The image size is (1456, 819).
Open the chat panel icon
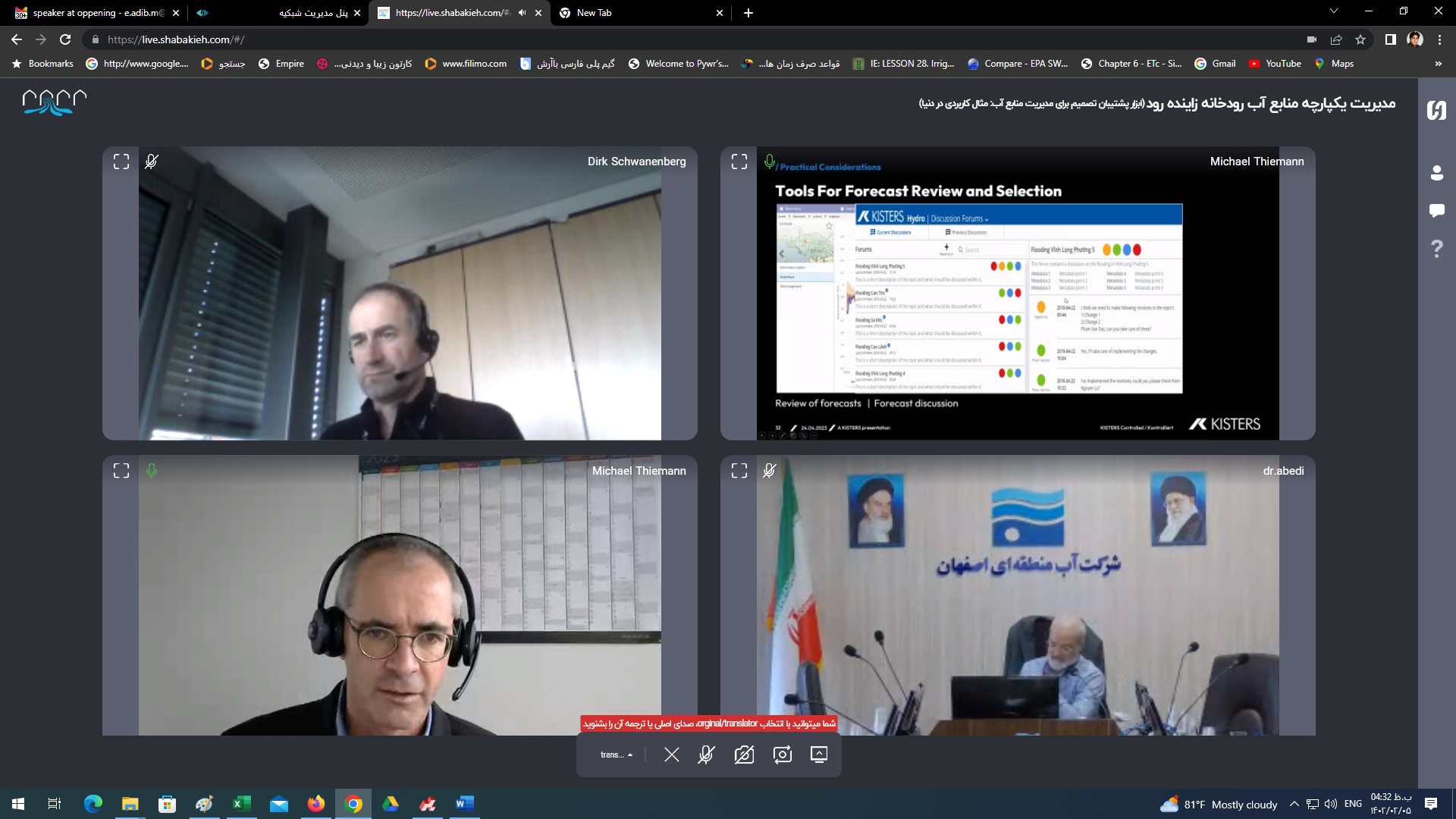tap(1436, 210)
